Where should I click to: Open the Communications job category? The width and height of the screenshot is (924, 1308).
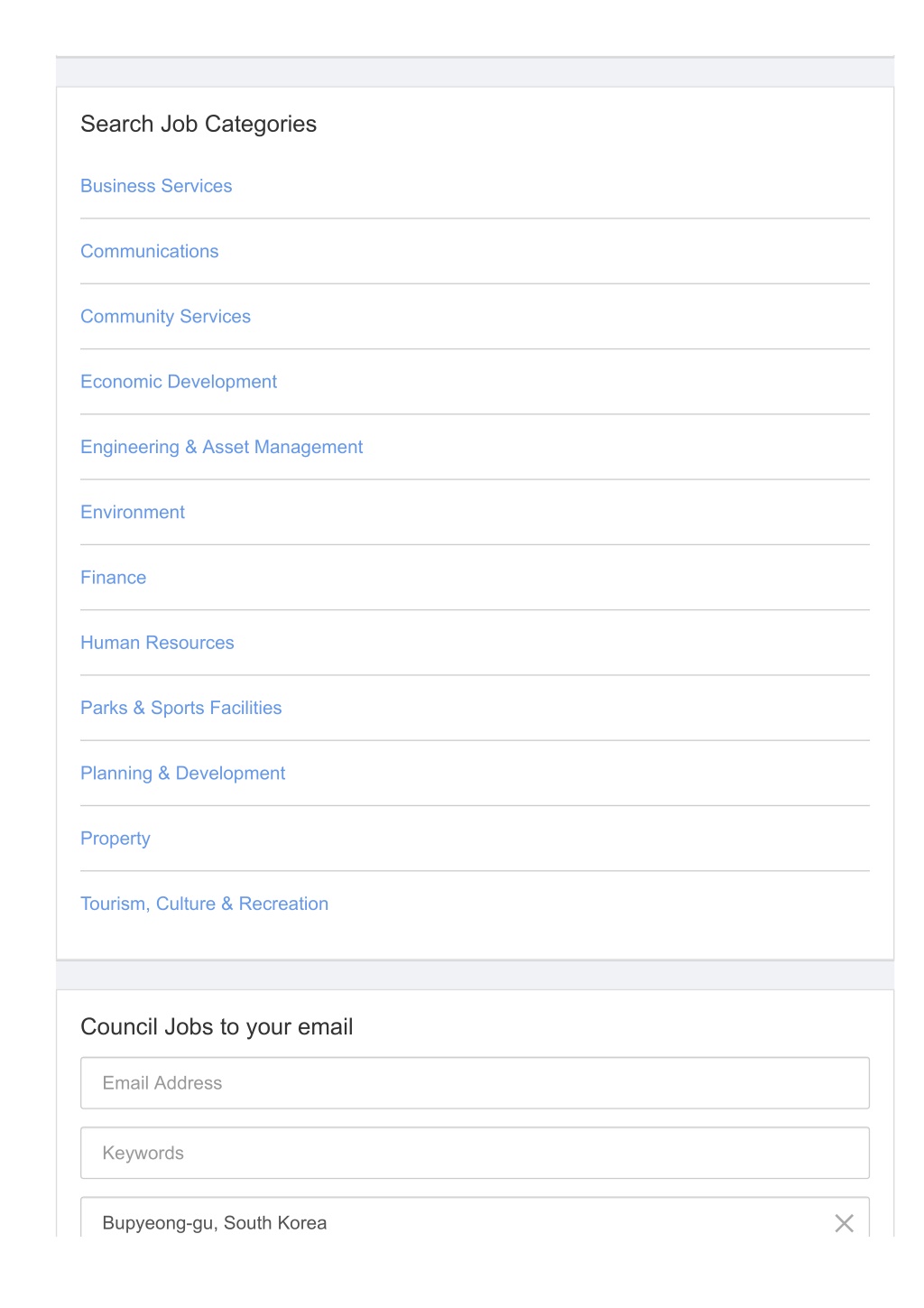150,251
